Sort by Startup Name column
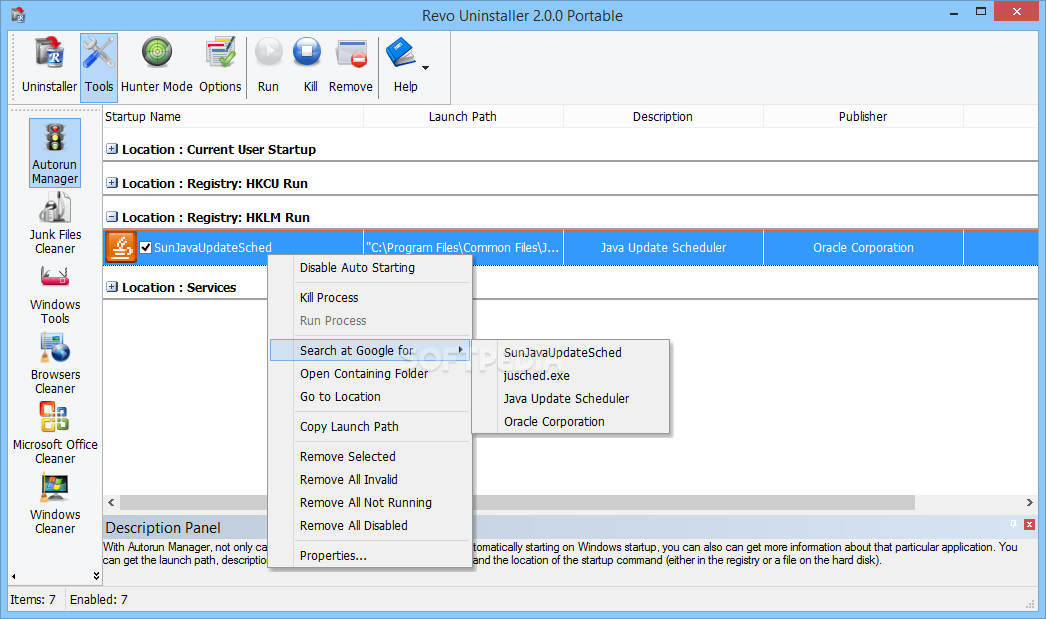This screenshot has width=1046, height=619. tap(233, 117)
